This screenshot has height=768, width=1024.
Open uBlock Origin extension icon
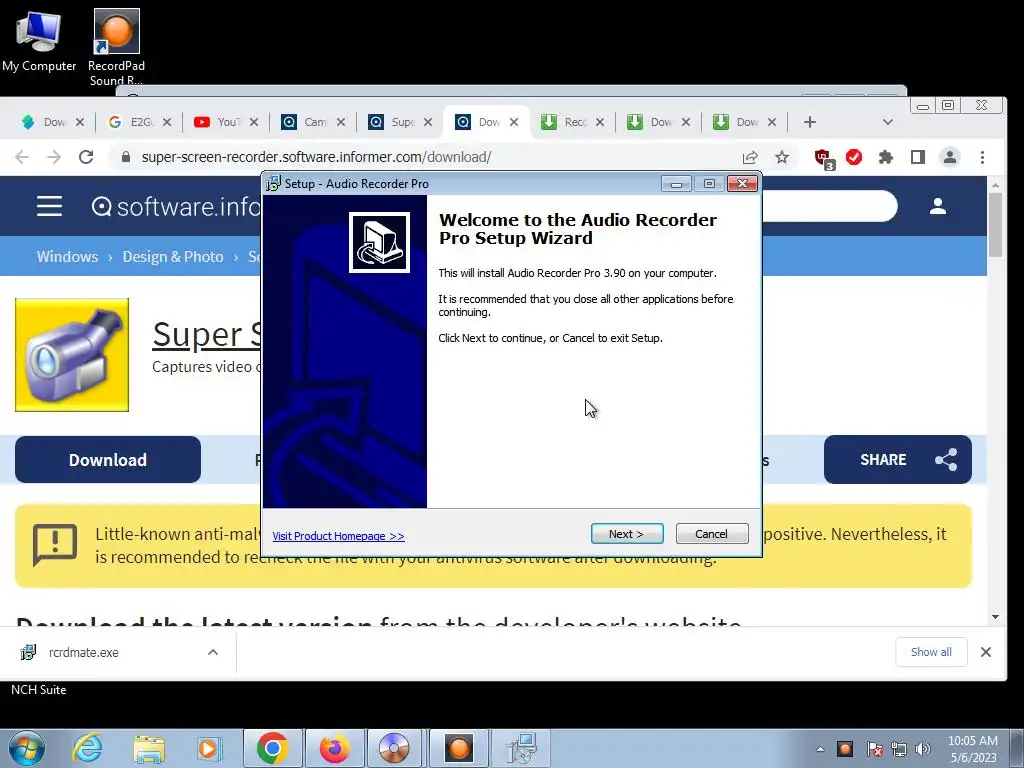click(823, 158)
